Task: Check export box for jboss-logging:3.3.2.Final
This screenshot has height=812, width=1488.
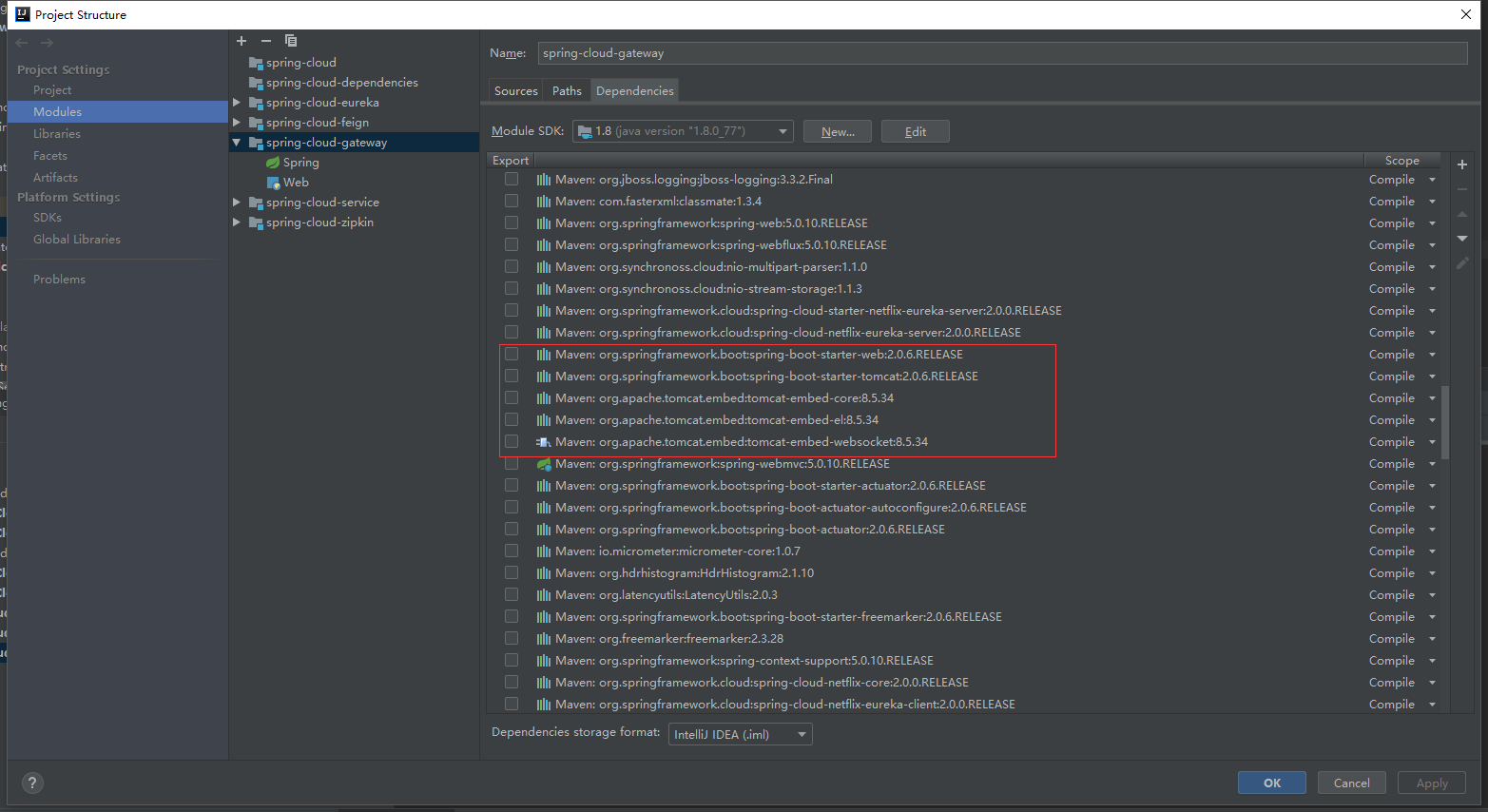Action: tap(512, 179)
